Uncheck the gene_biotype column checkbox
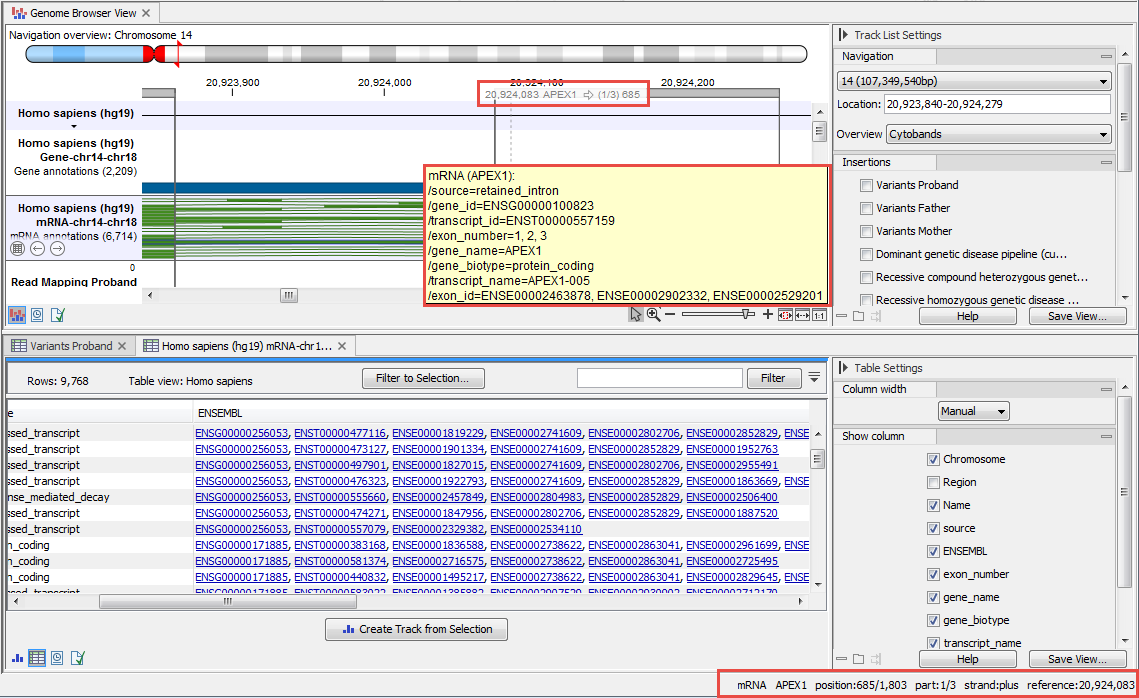The image size is (1139, 698). pyautogui.click(x=934, y=620)
